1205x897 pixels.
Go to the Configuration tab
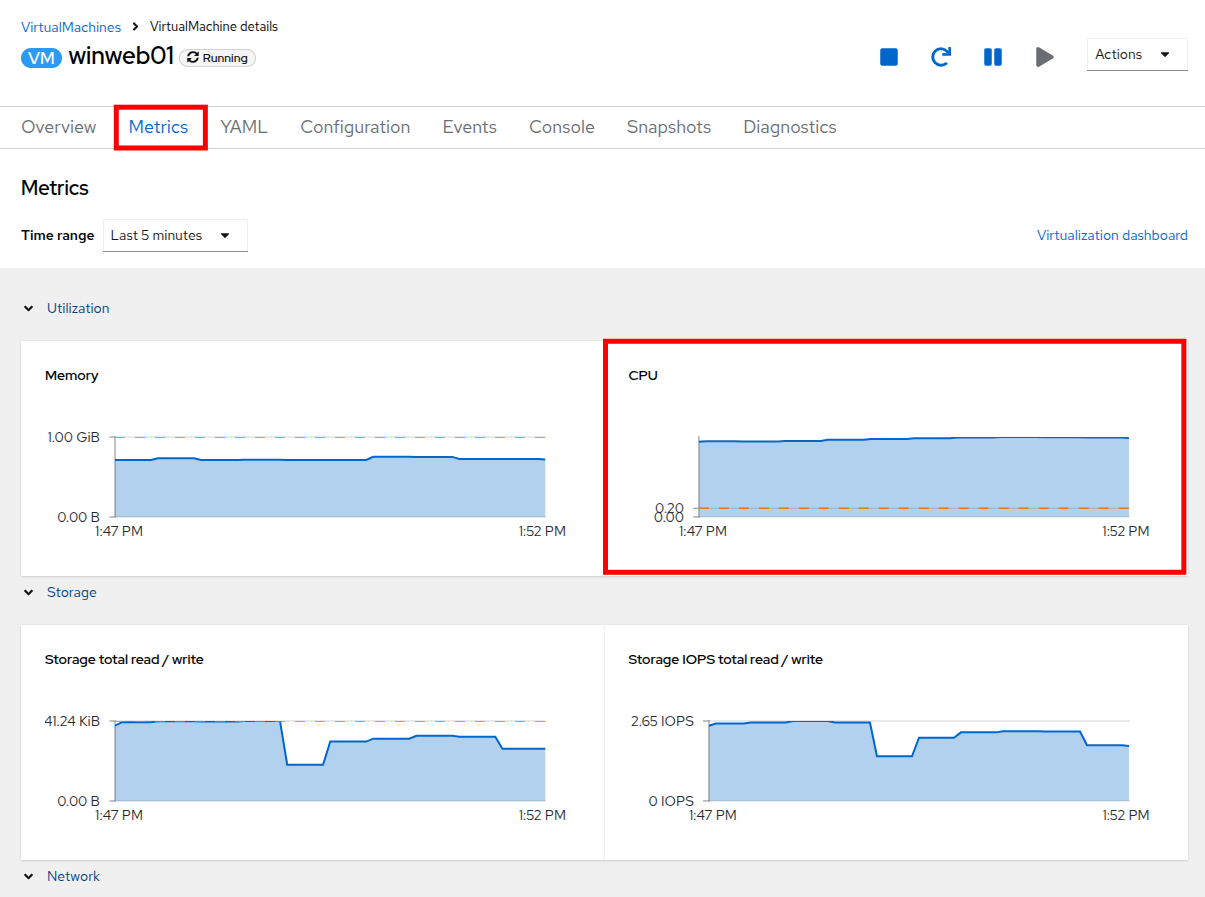(355, 127)
